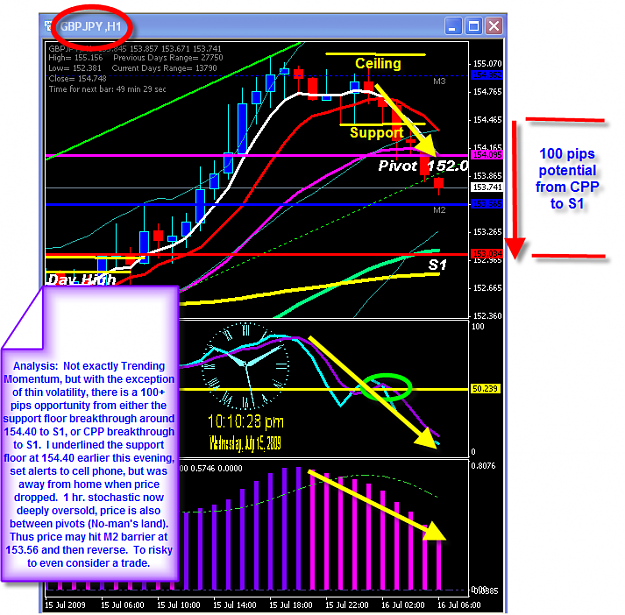Select the 'Close= 154.748' info label
The height and width of the screenshot is (615, 625).
77,79
